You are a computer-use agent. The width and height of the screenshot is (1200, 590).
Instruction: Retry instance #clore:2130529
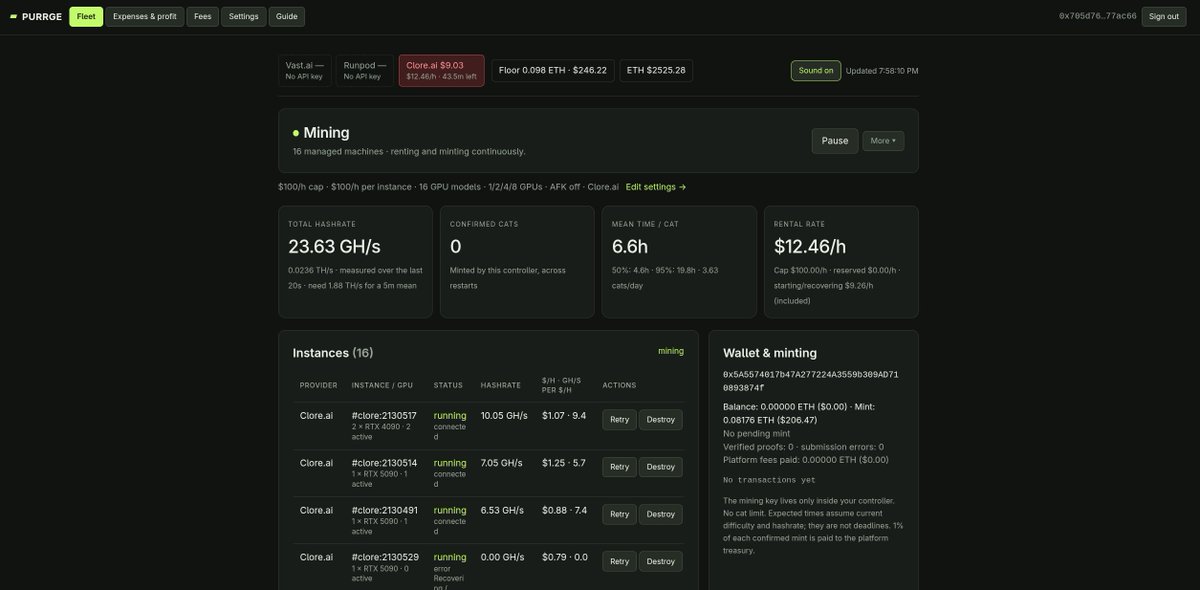620,561
